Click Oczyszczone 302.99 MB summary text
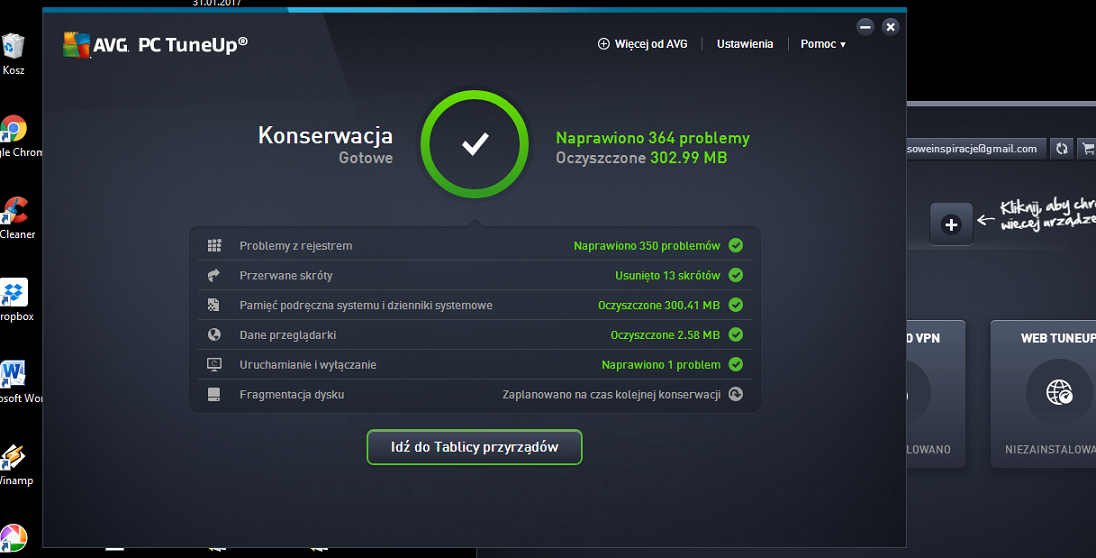Screen dimensions: 1096x558 tap(642, 158)
